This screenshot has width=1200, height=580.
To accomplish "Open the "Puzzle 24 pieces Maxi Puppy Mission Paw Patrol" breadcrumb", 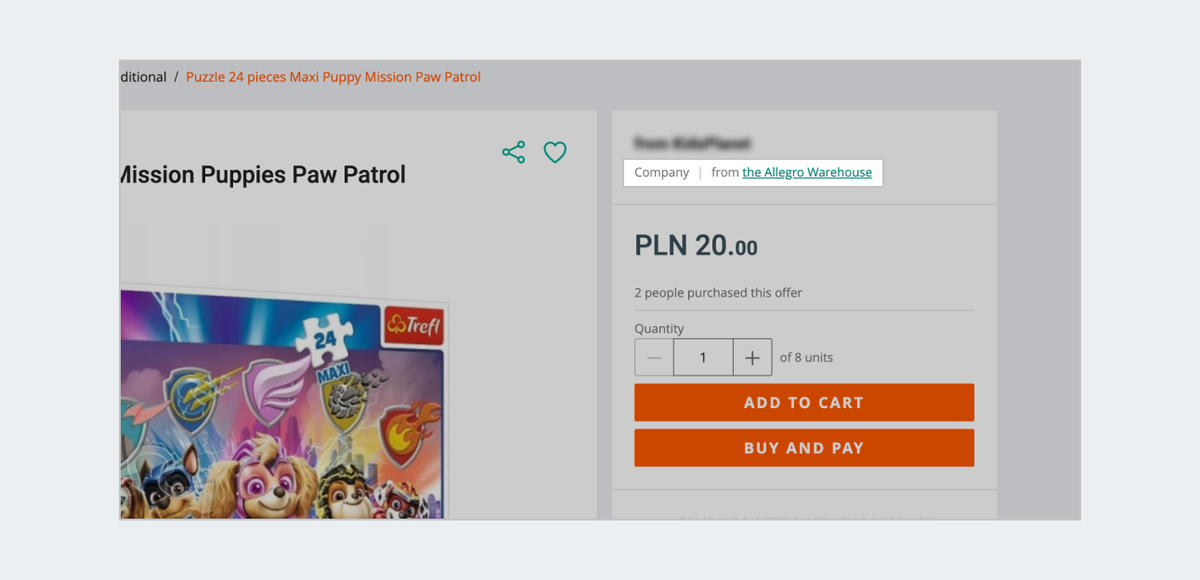I will pos(333,76).
